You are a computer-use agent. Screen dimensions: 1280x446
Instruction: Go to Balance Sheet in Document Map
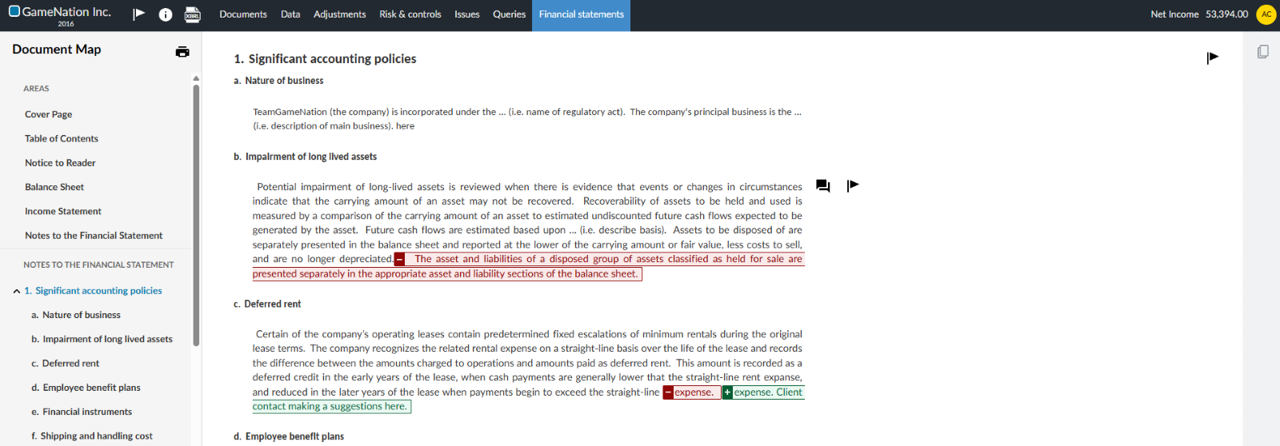click(x=54, y=187)
